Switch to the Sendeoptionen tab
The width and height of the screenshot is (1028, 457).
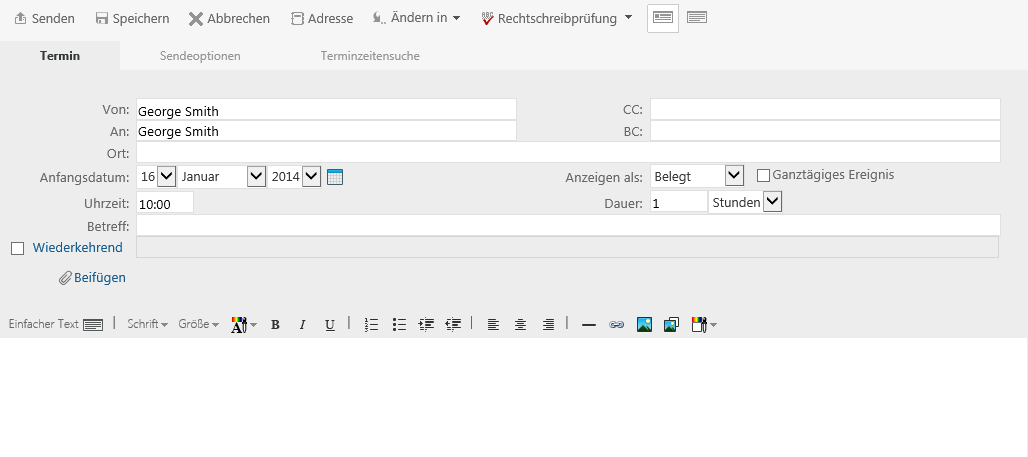coord(200,56)
